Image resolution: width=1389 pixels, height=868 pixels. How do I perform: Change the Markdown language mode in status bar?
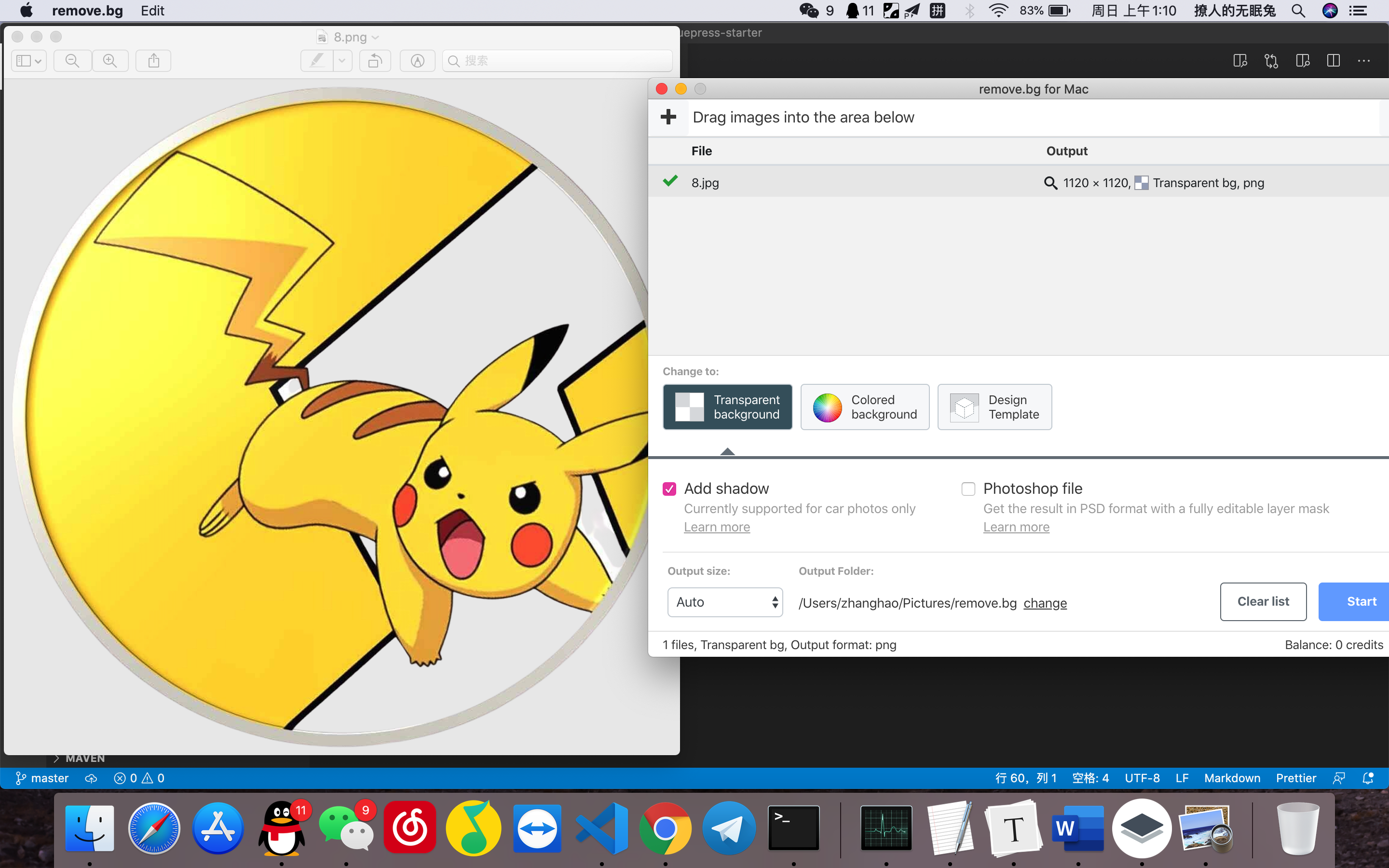(1232, 778)
